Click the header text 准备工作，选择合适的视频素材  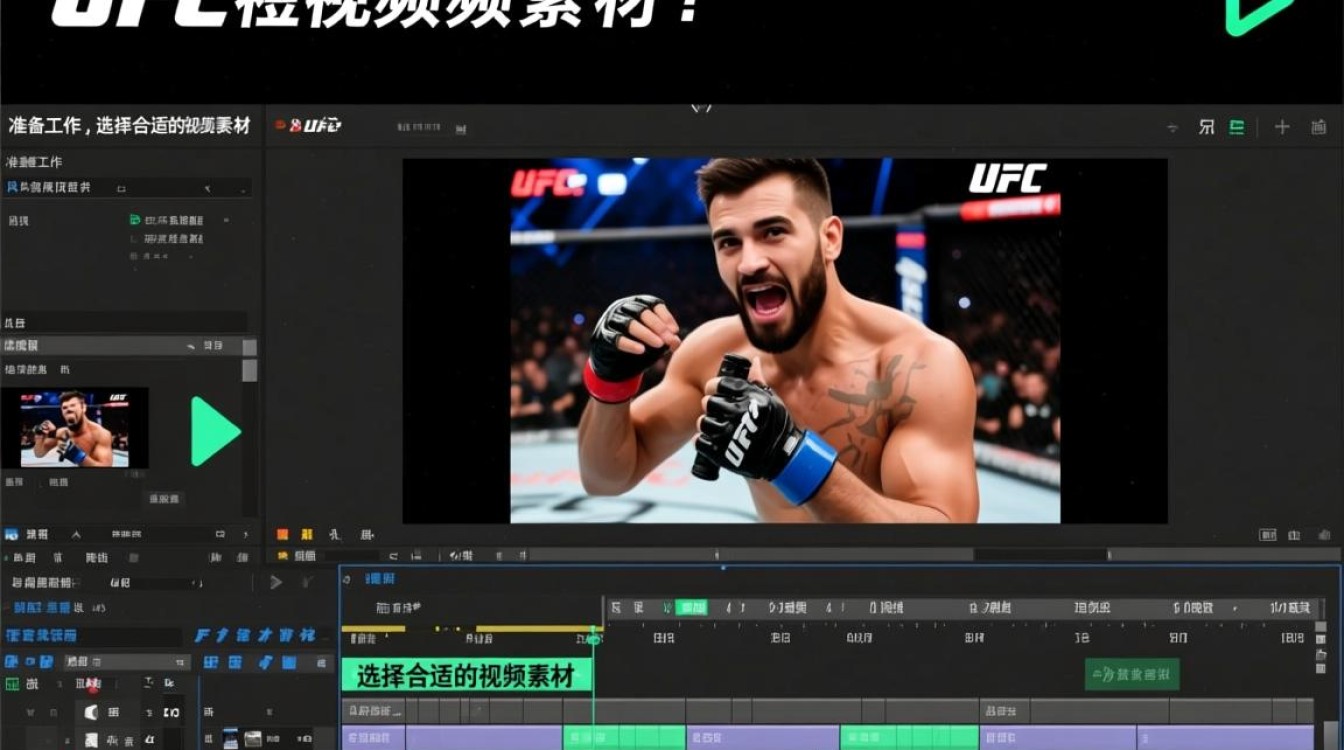129,126
